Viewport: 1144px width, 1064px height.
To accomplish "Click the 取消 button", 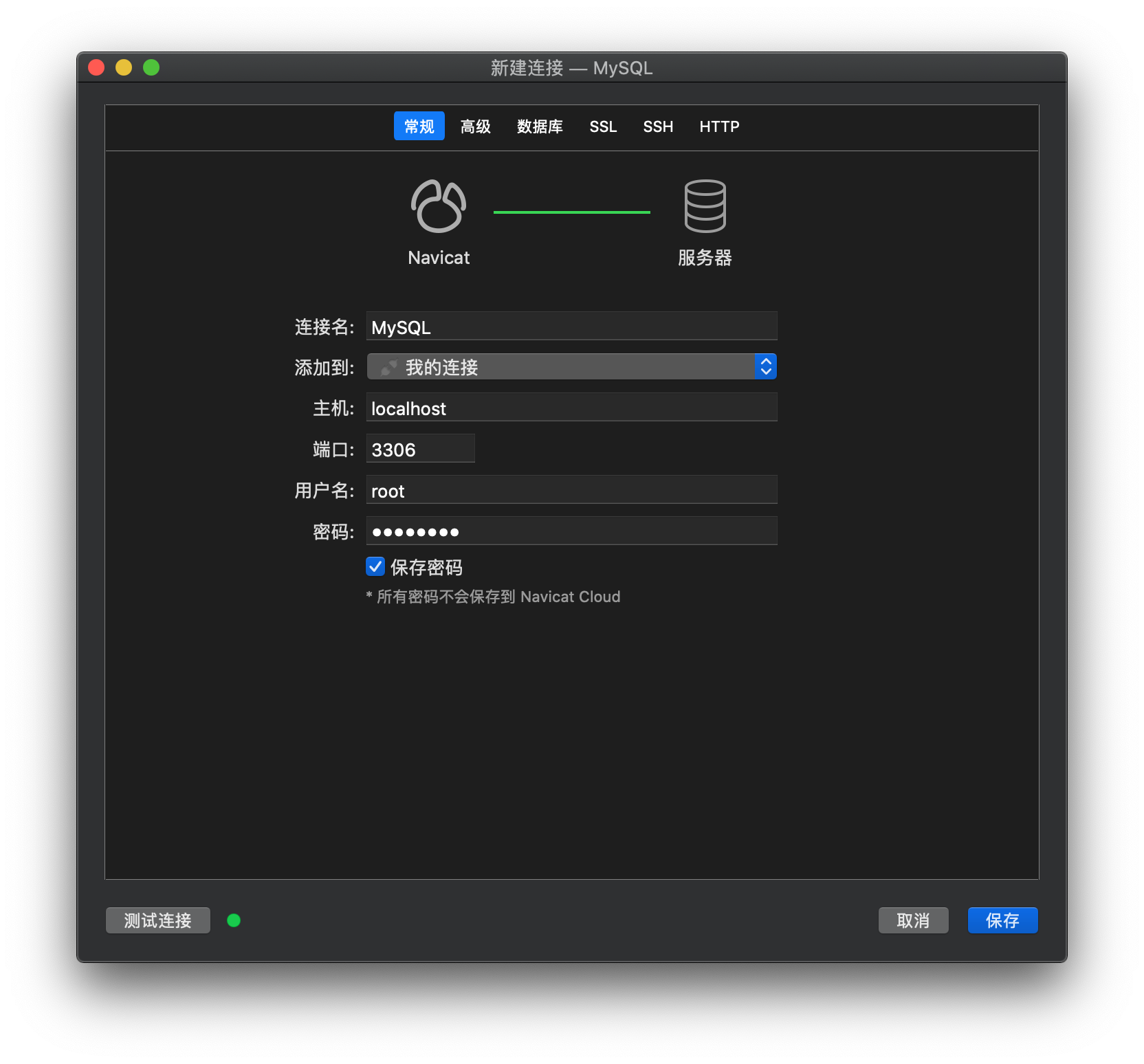I will pos(913,920).
